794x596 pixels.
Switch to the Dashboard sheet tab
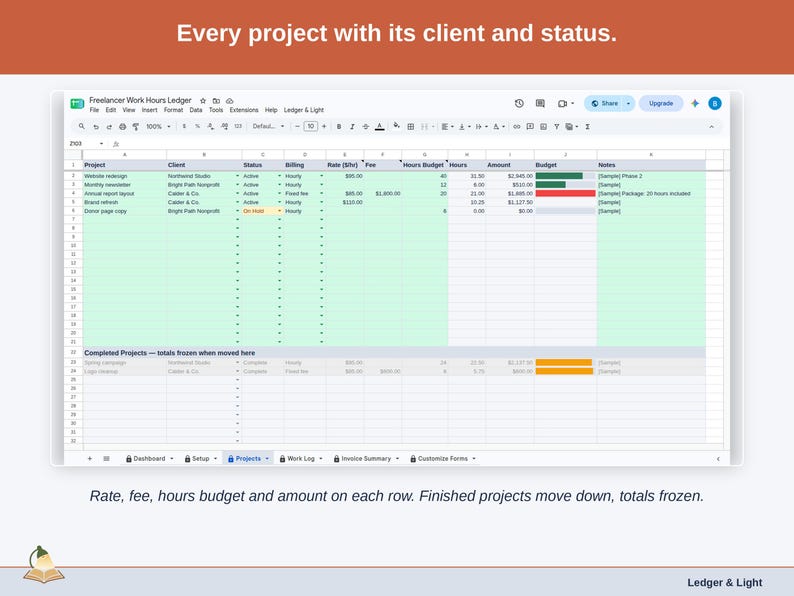coord(149,458)
